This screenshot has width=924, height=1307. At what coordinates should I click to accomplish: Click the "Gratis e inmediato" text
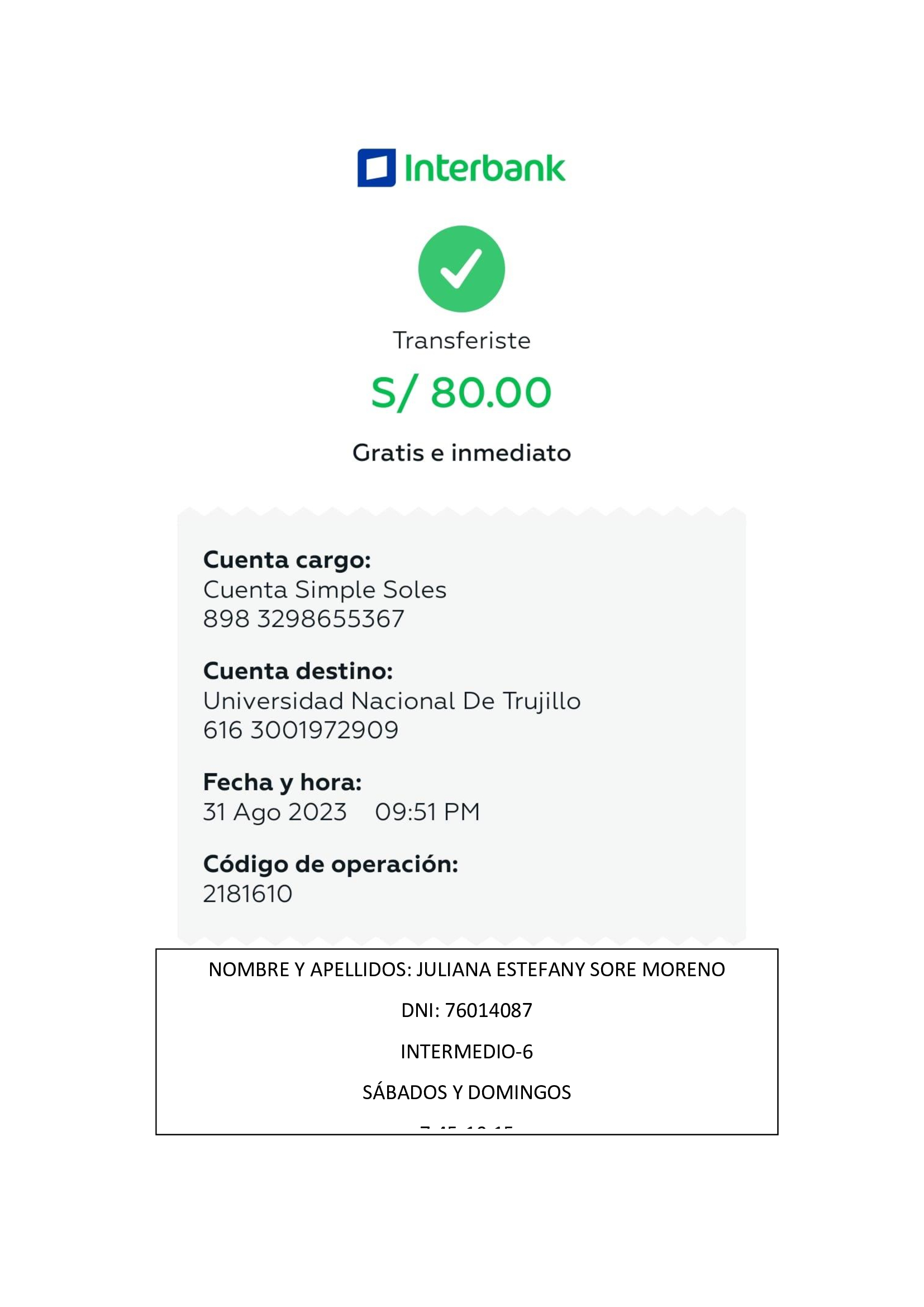coord(461,453)
